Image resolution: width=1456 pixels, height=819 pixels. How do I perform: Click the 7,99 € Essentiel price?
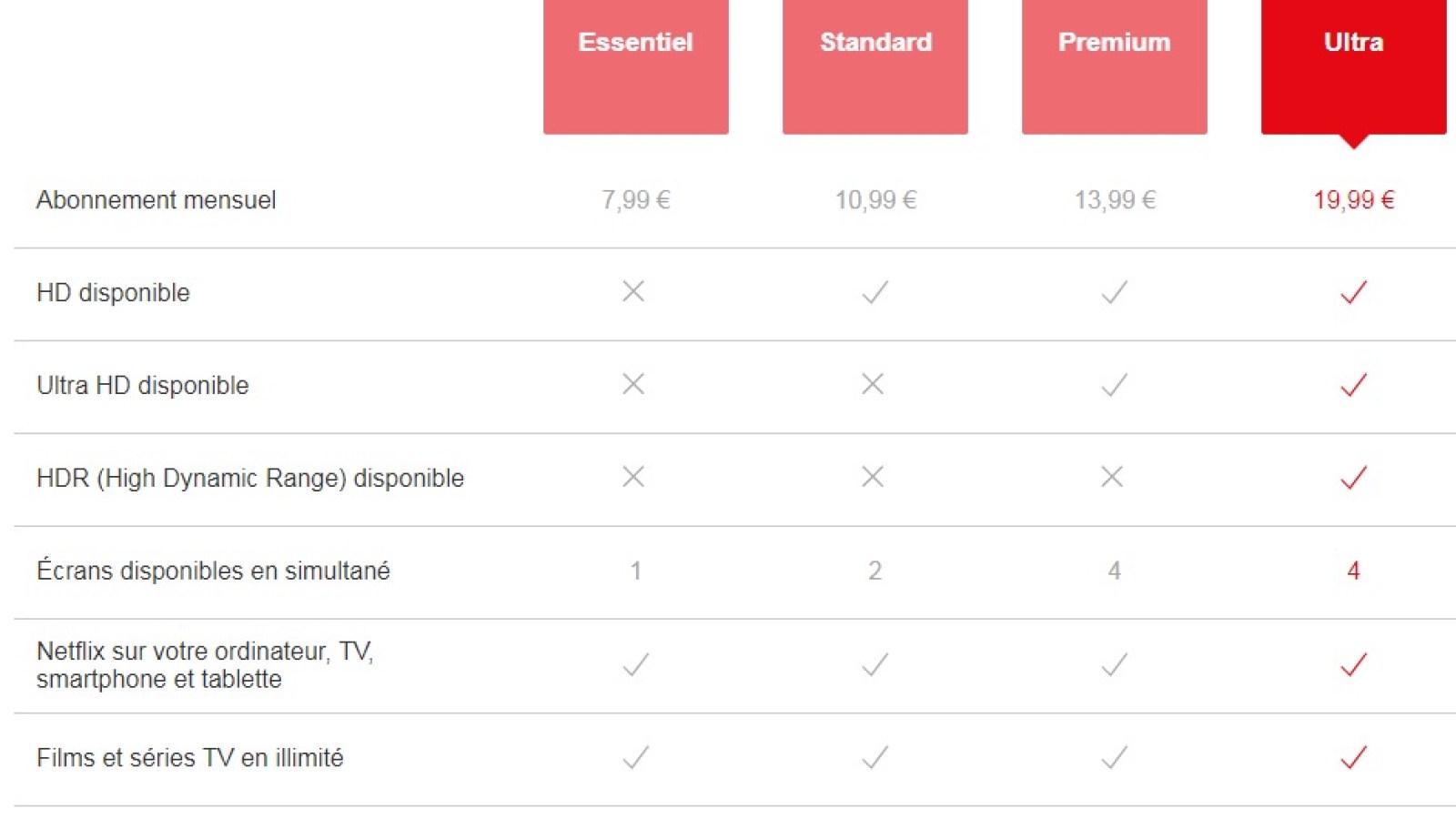coord(635,200)
